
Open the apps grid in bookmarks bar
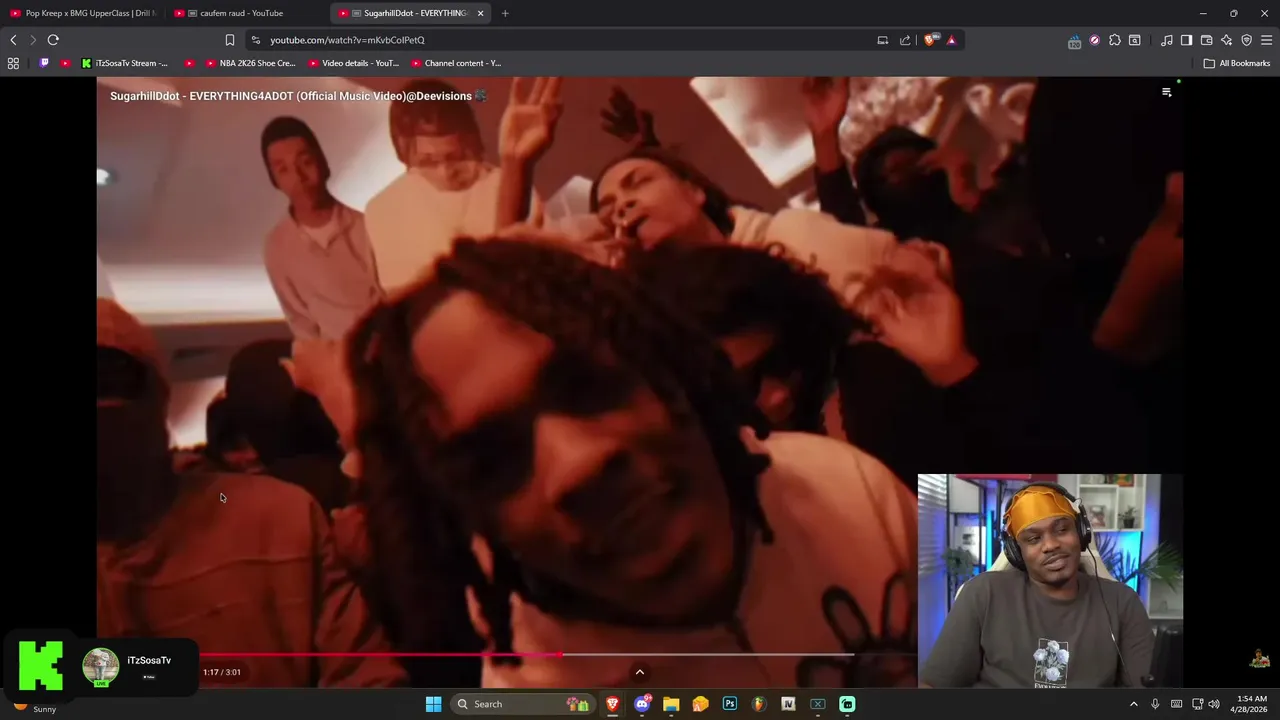point(13,63)
